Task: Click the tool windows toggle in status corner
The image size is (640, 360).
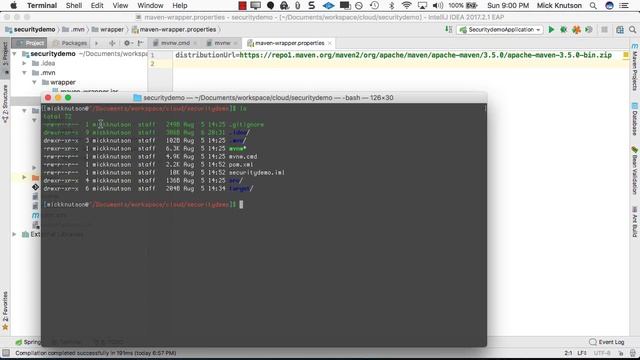Action: pos(6,353)
